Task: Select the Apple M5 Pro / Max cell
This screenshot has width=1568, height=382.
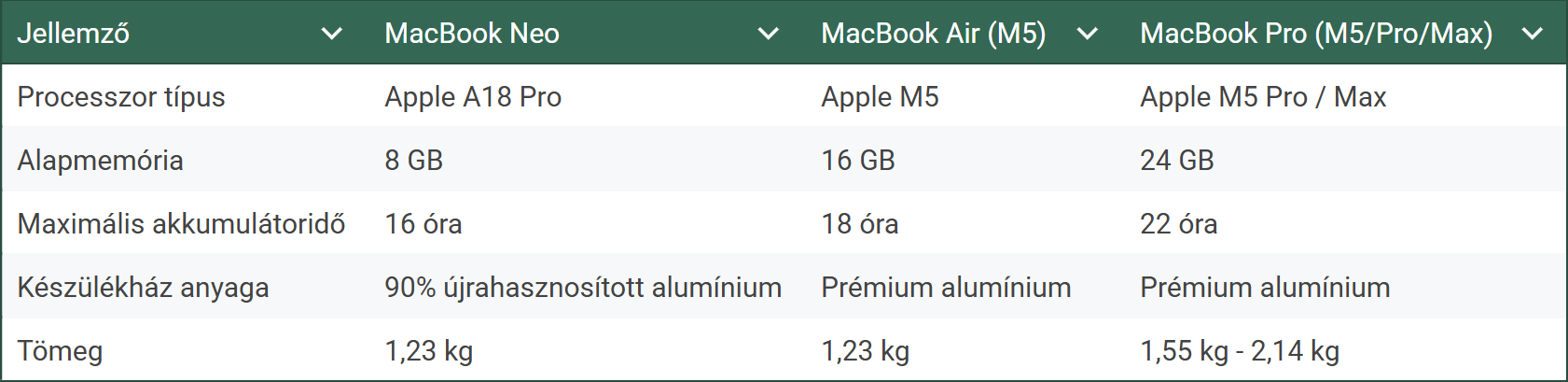Action: point(1263,97)
